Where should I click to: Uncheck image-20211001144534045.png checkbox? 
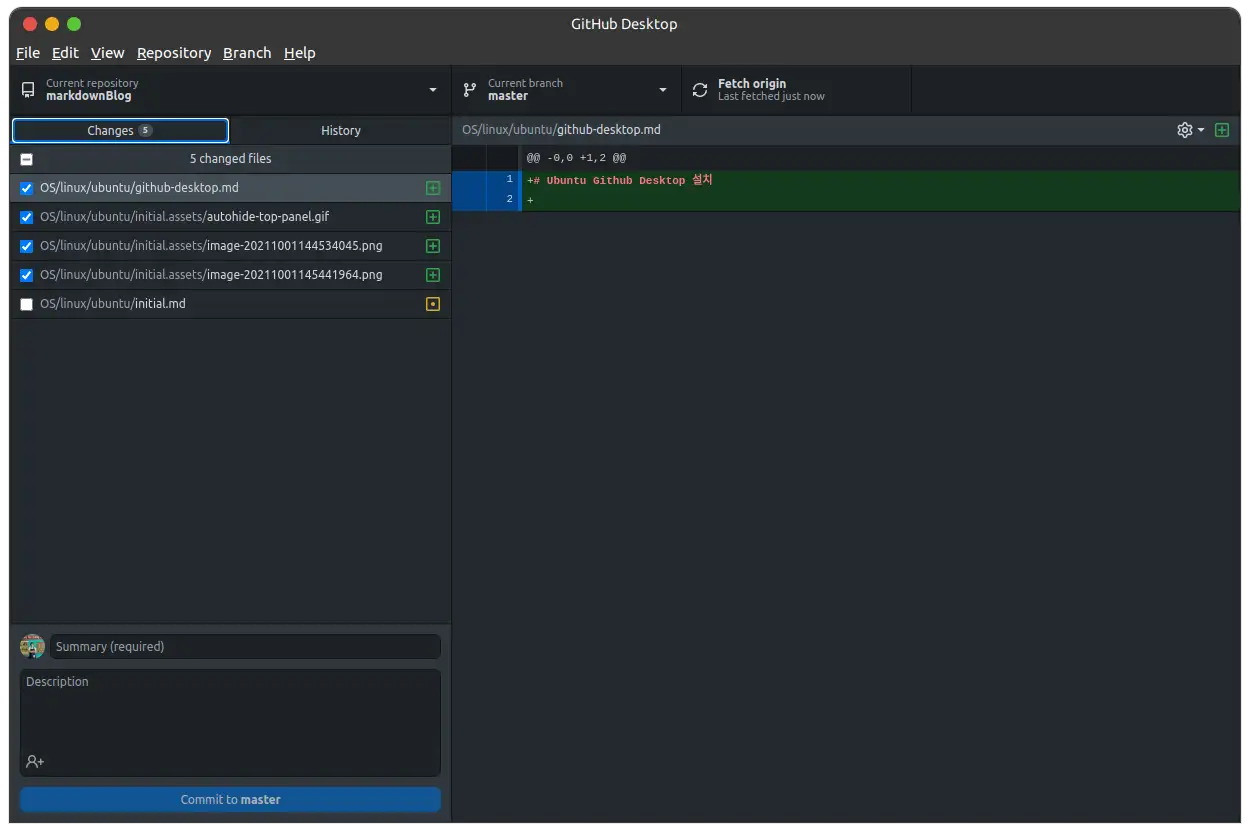[27, 246]
